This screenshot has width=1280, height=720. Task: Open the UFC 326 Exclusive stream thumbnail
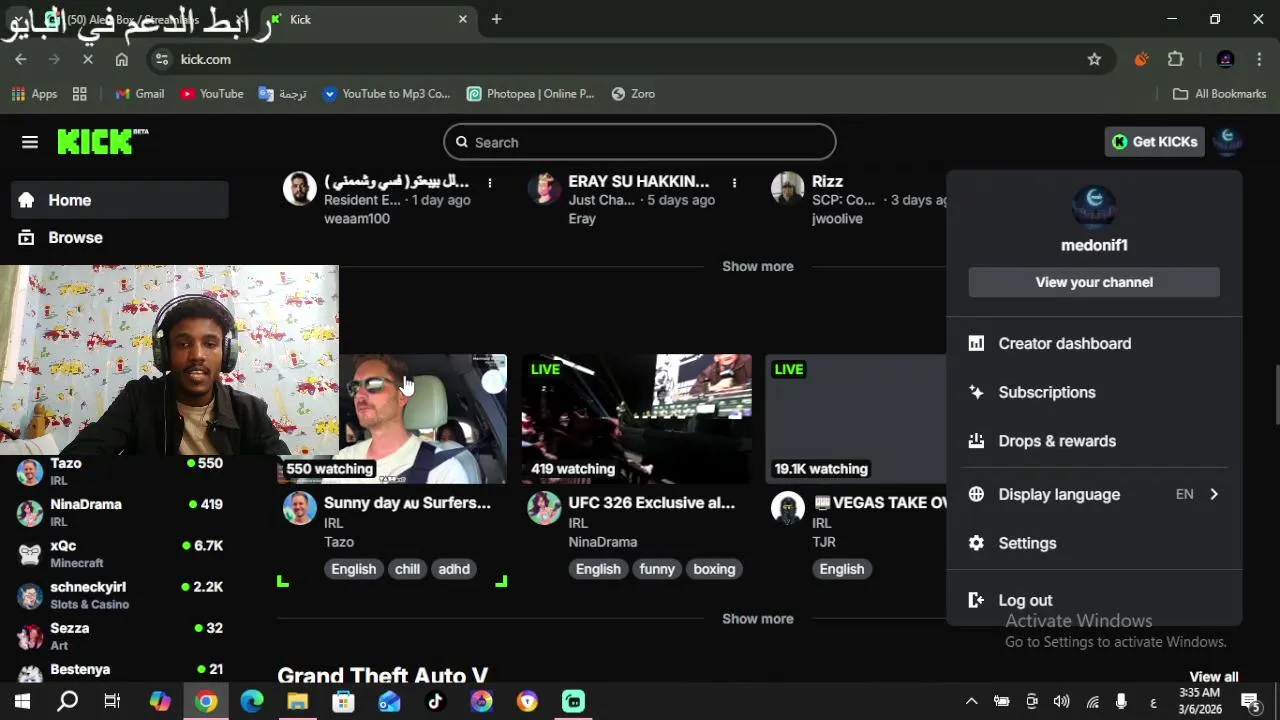click(636, 419)
